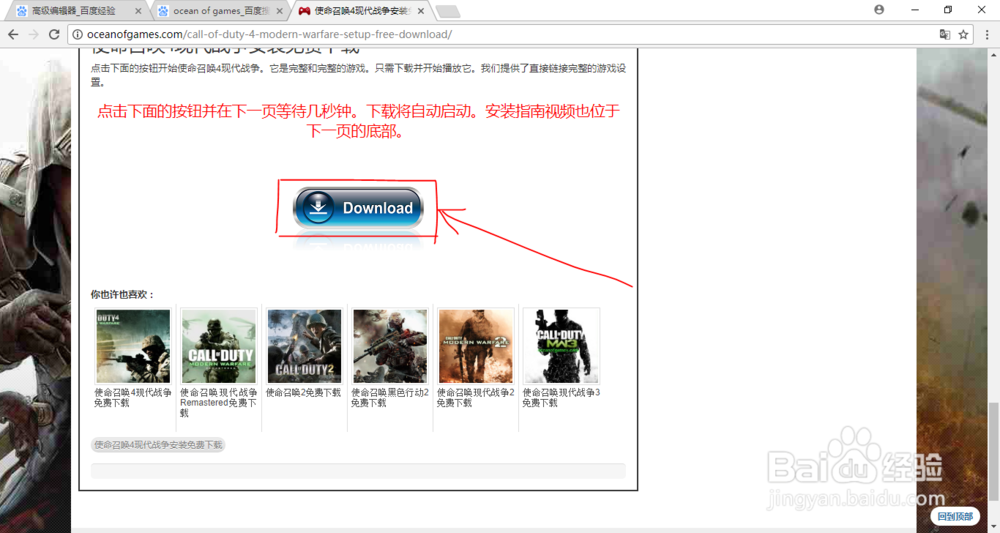Click the 回到顶部 back-to-top button

click(x=955, y=516)
